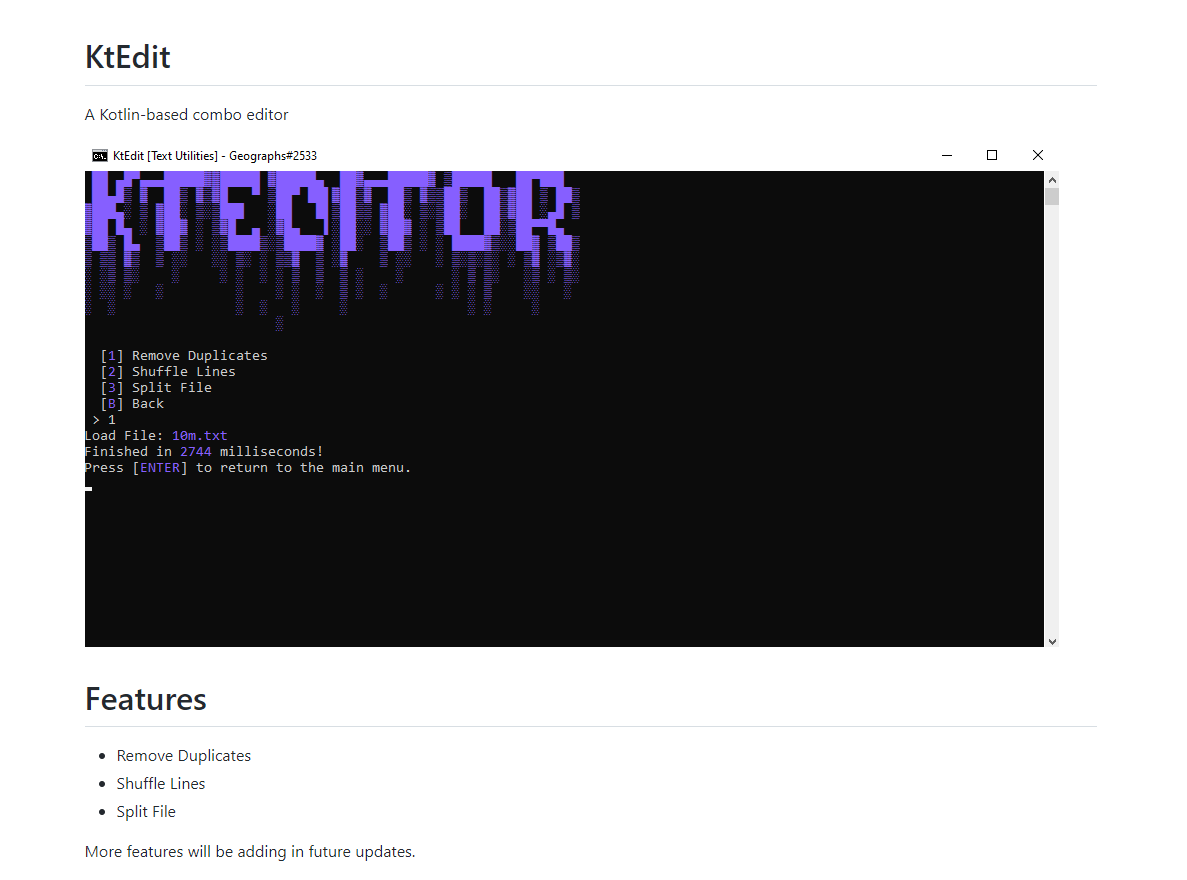Click the blinking cursor in the console
The image size is (1187, 880).
89,488
